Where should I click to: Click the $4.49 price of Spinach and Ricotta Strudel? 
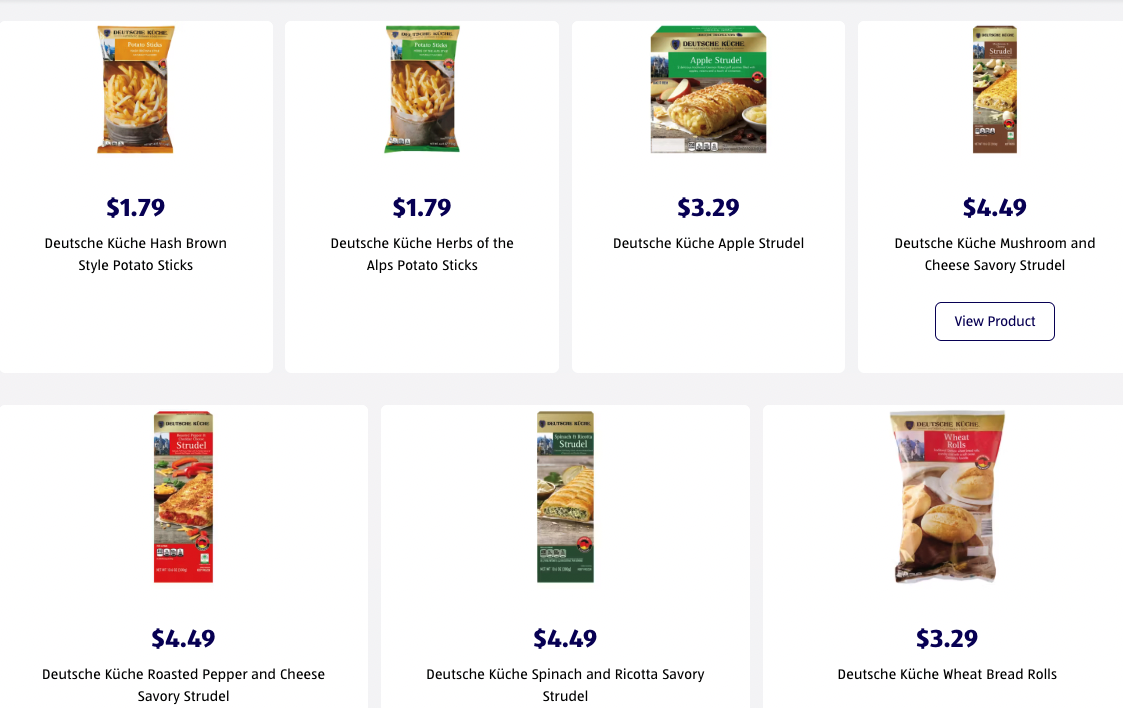click(x=566, y=638)
